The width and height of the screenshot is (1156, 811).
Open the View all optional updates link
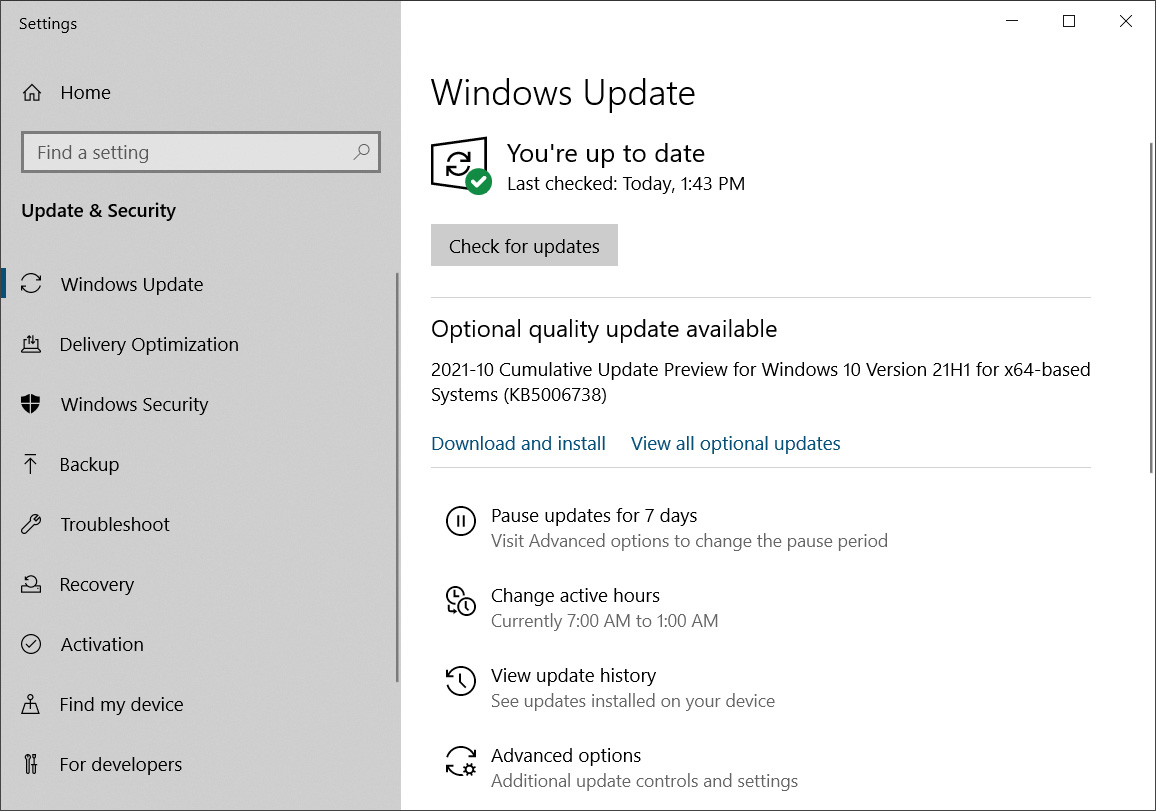735,444
